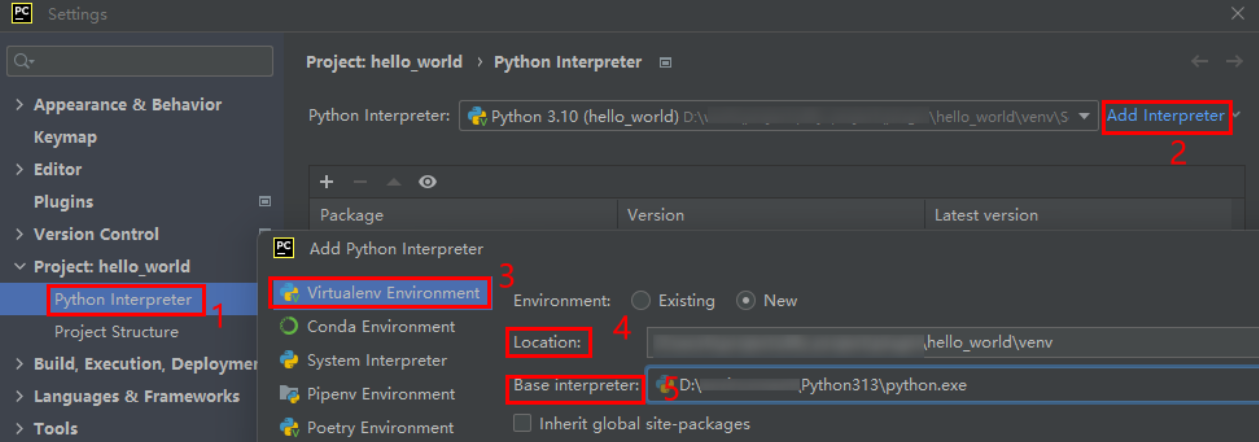Click the PyCharm logo in Settings title bar

click(x=21, y=15)
